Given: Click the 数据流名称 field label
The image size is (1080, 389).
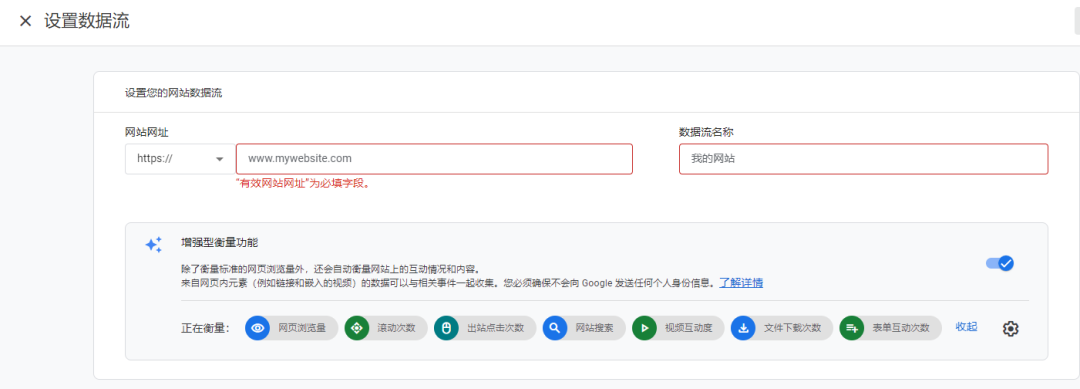Looking at the screenshot, I should point(706,132).
